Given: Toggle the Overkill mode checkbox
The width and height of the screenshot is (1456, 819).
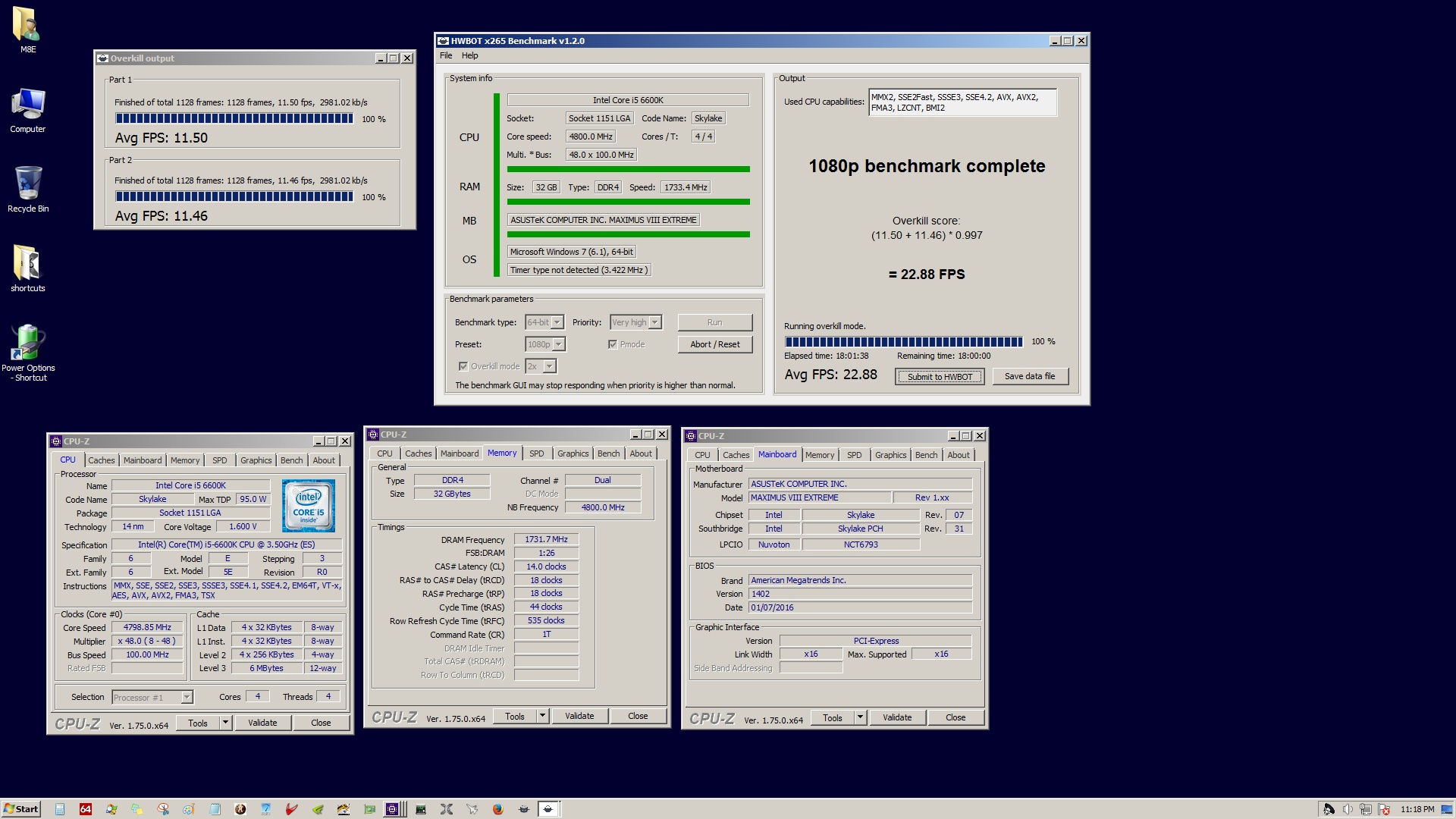Looking at the screenshot, I should click(x=463, y=366).
